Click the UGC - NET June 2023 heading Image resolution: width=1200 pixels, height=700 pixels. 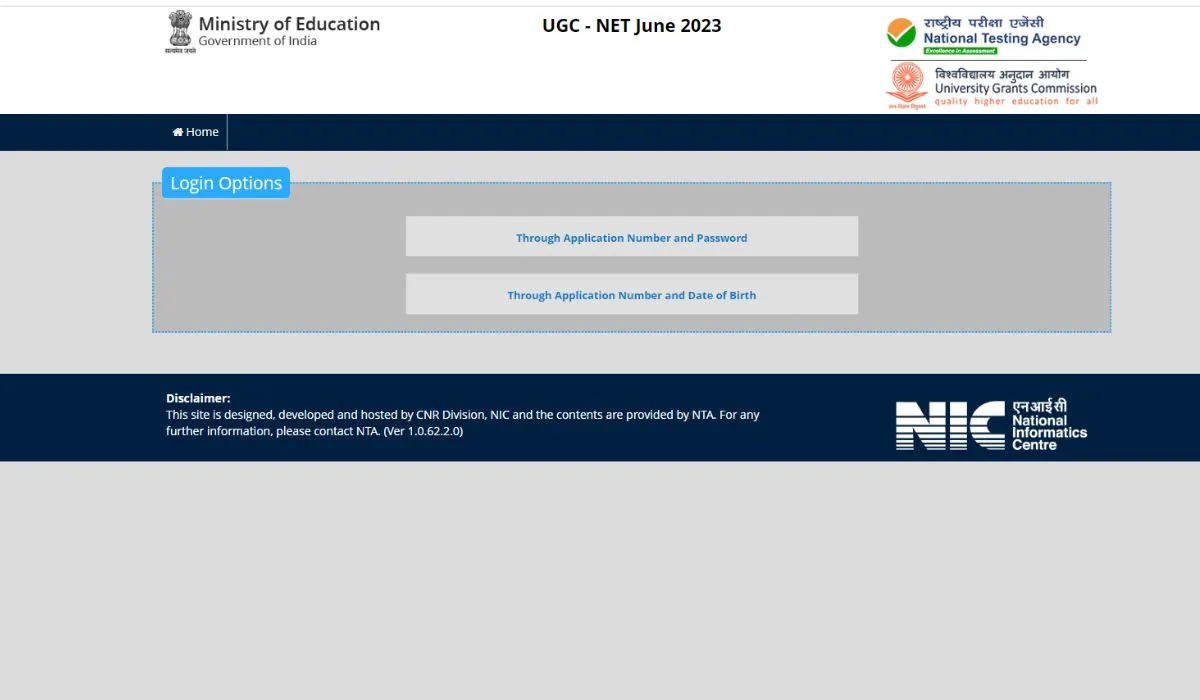coord(631,26)
